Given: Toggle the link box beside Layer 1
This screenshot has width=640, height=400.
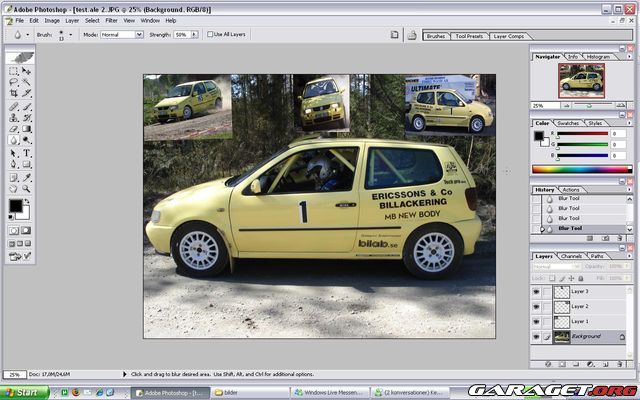Looking at the screenshot, I should click(x=547, y=322).
